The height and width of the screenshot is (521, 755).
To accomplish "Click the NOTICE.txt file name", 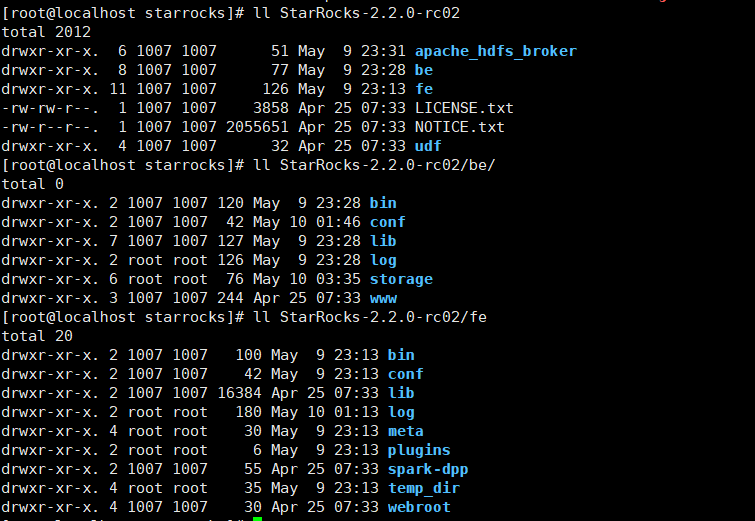I will click(x=459, y=127).
